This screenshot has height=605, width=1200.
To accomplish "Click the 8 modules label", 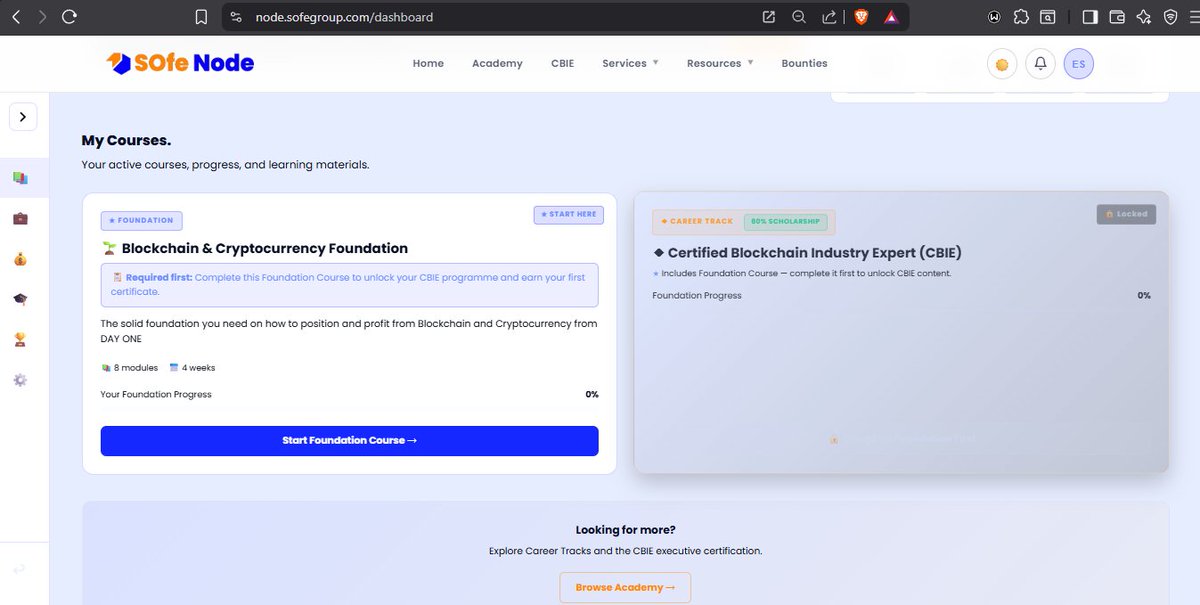I will pyautogui.click(x=130, y=368).
